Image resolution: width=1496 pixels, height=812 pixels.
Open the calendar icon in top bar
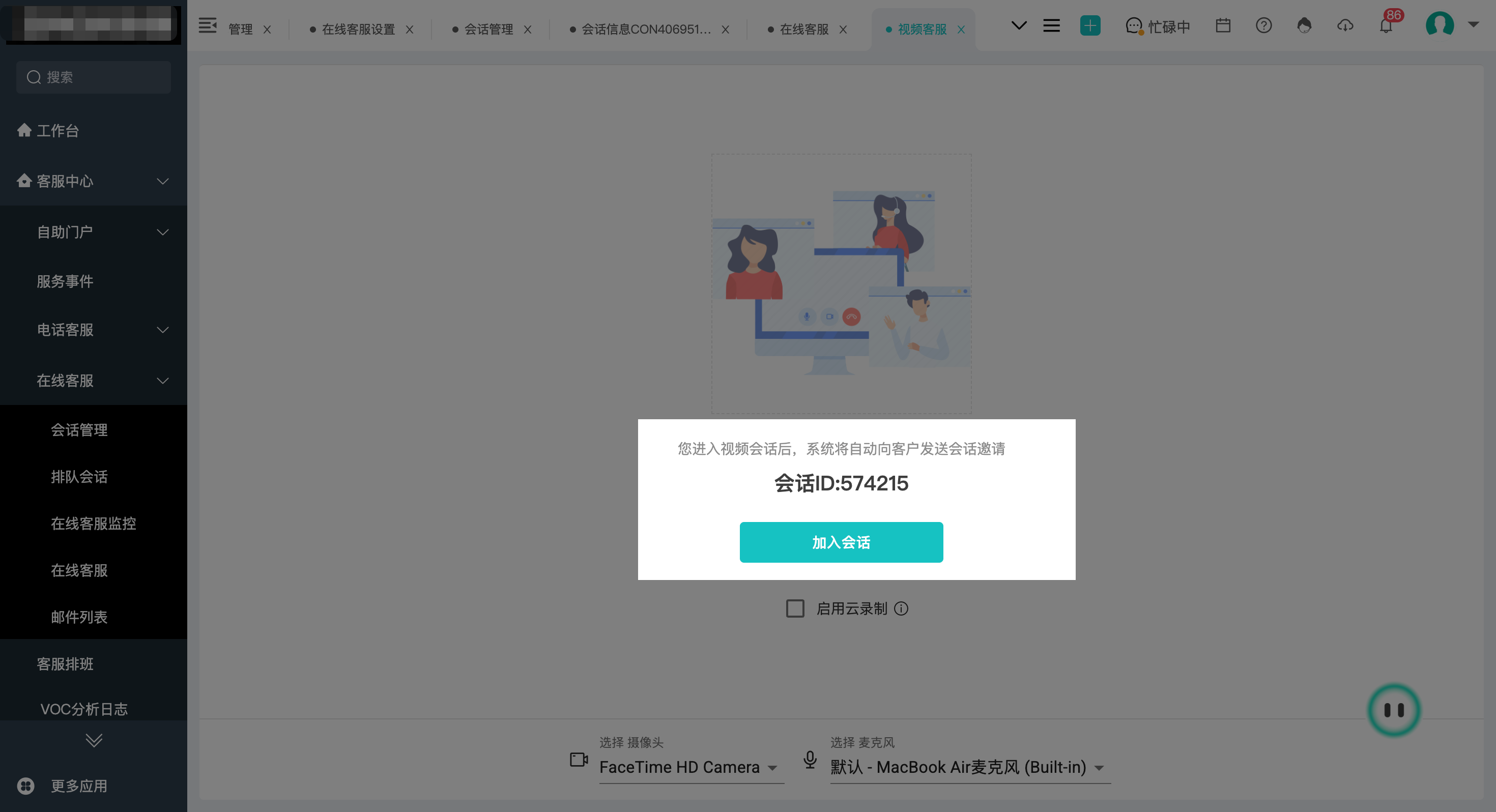click(1223, 25)
